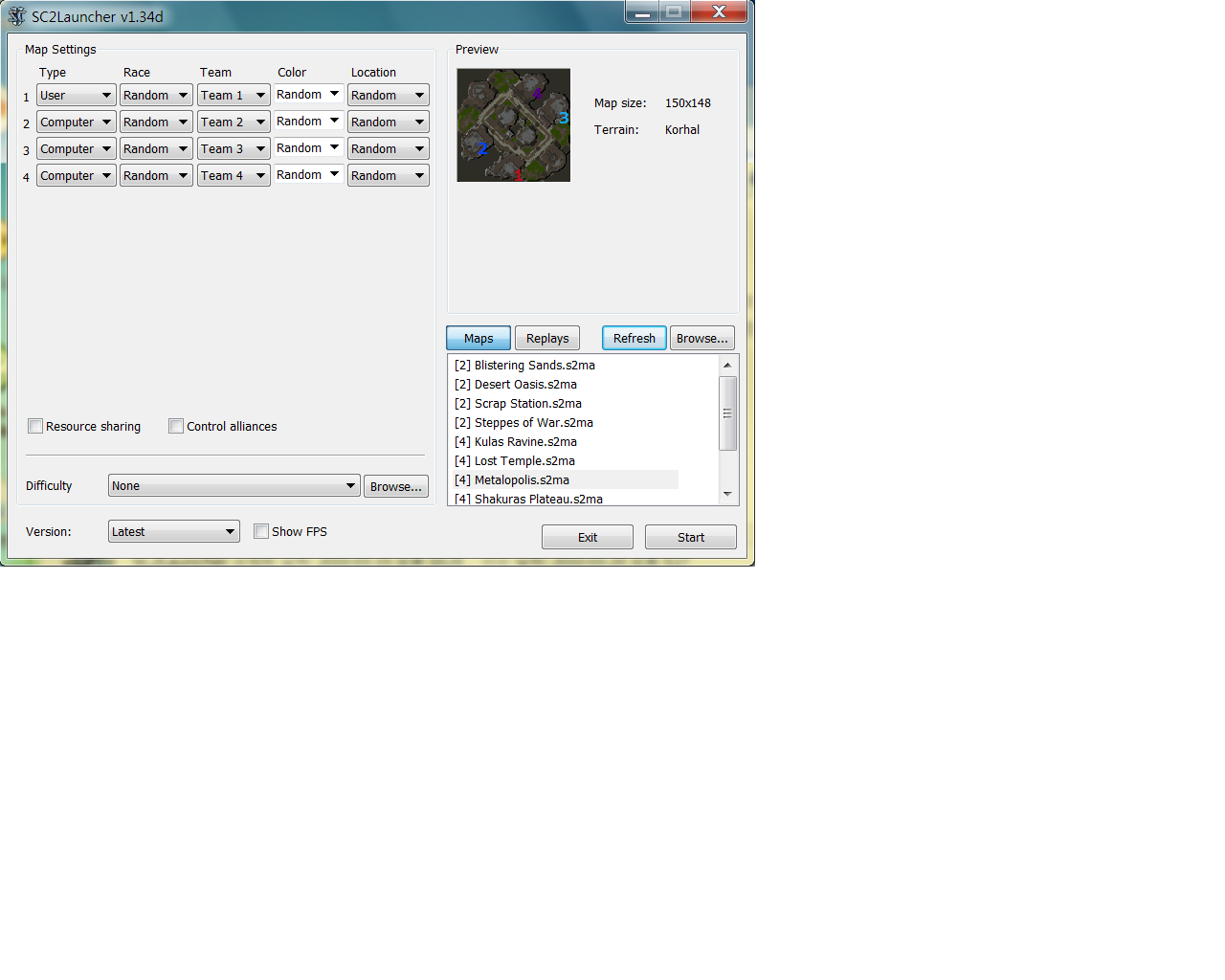Click the Refresh button
This screenshot has height=980, width=1225.
click(634, 339)
